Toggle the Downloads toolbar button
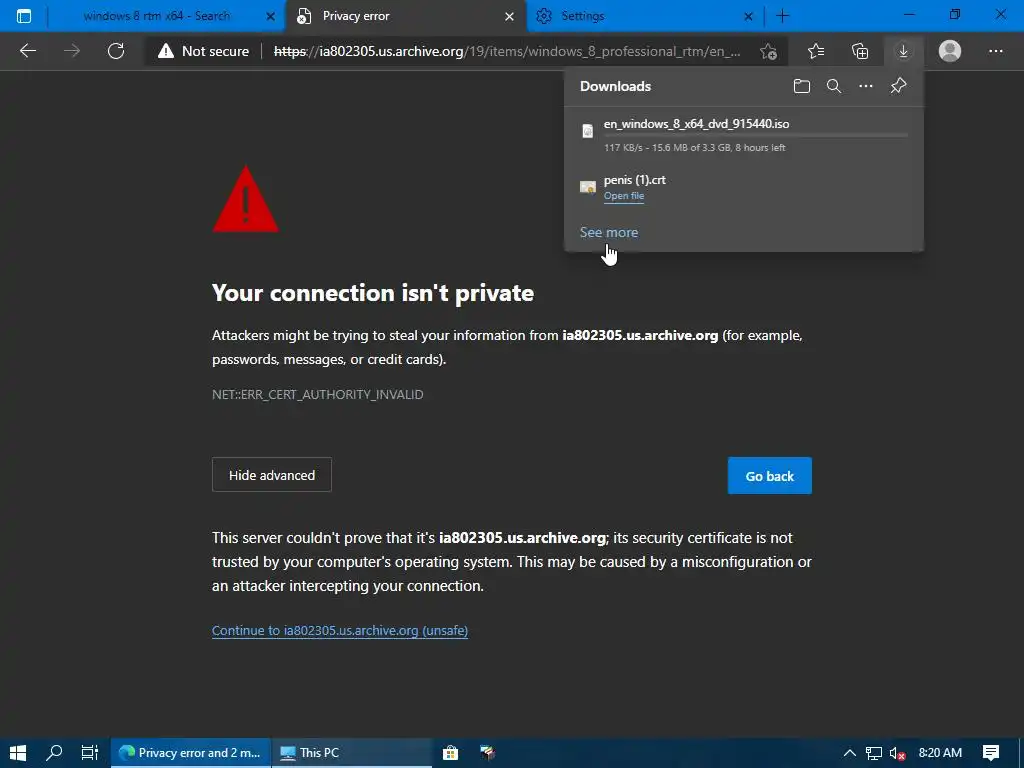This screenshot has height=768, width=1024. 903,51
